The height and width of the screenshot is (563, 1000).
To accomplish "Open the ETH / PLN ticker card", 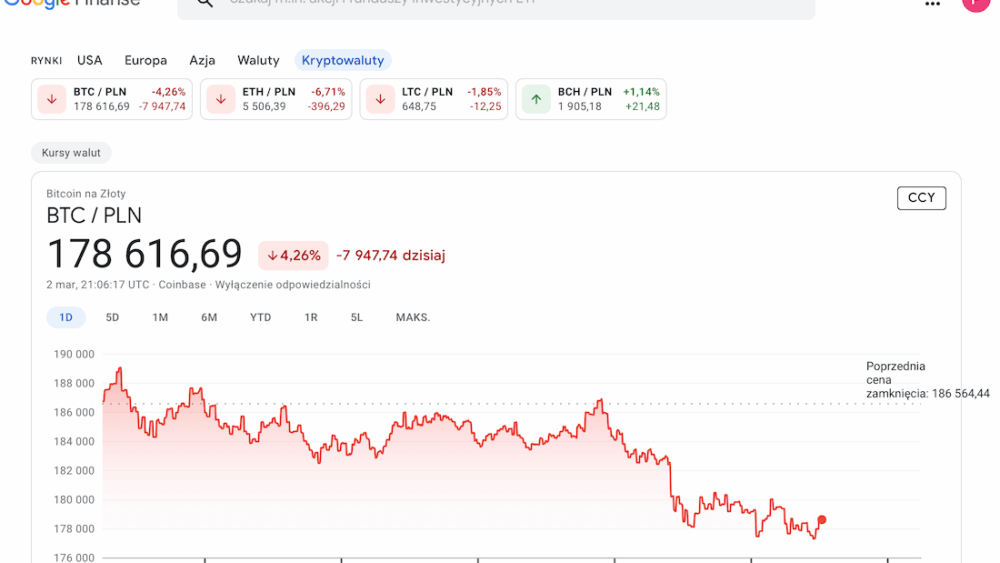I will coord(276,99).
